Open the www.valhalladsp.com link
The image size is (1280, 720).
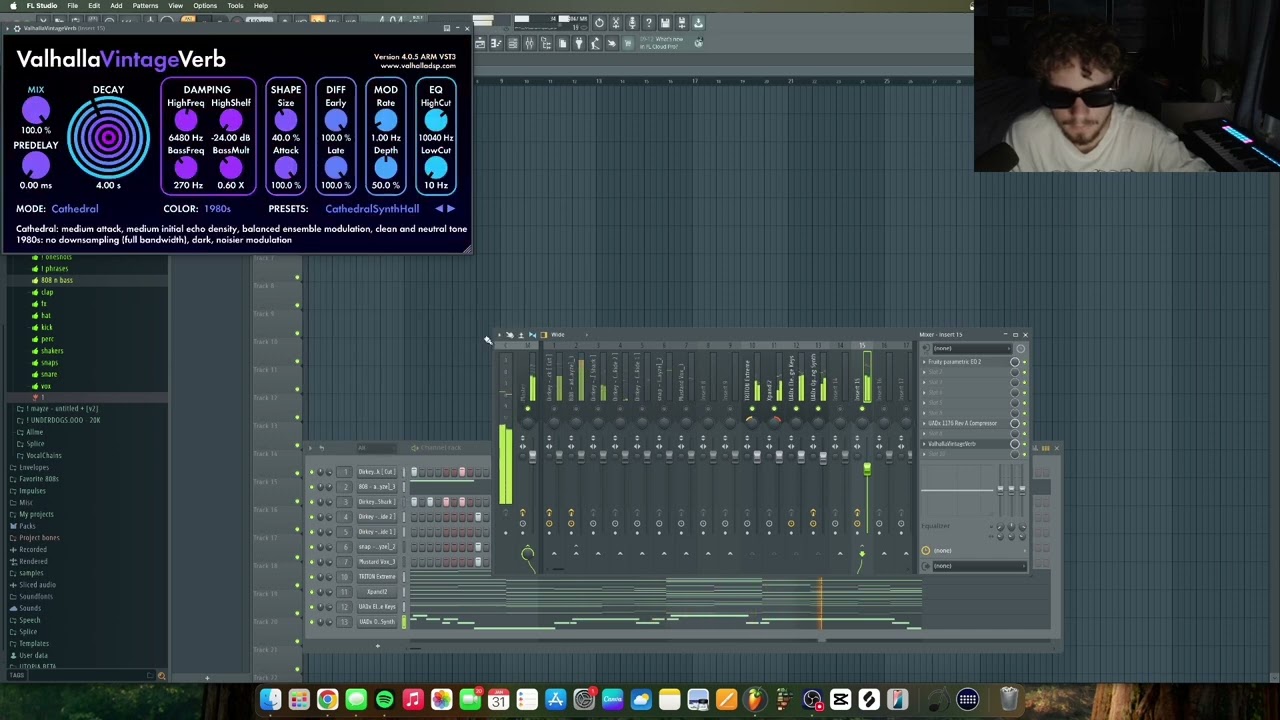(418, 66)
